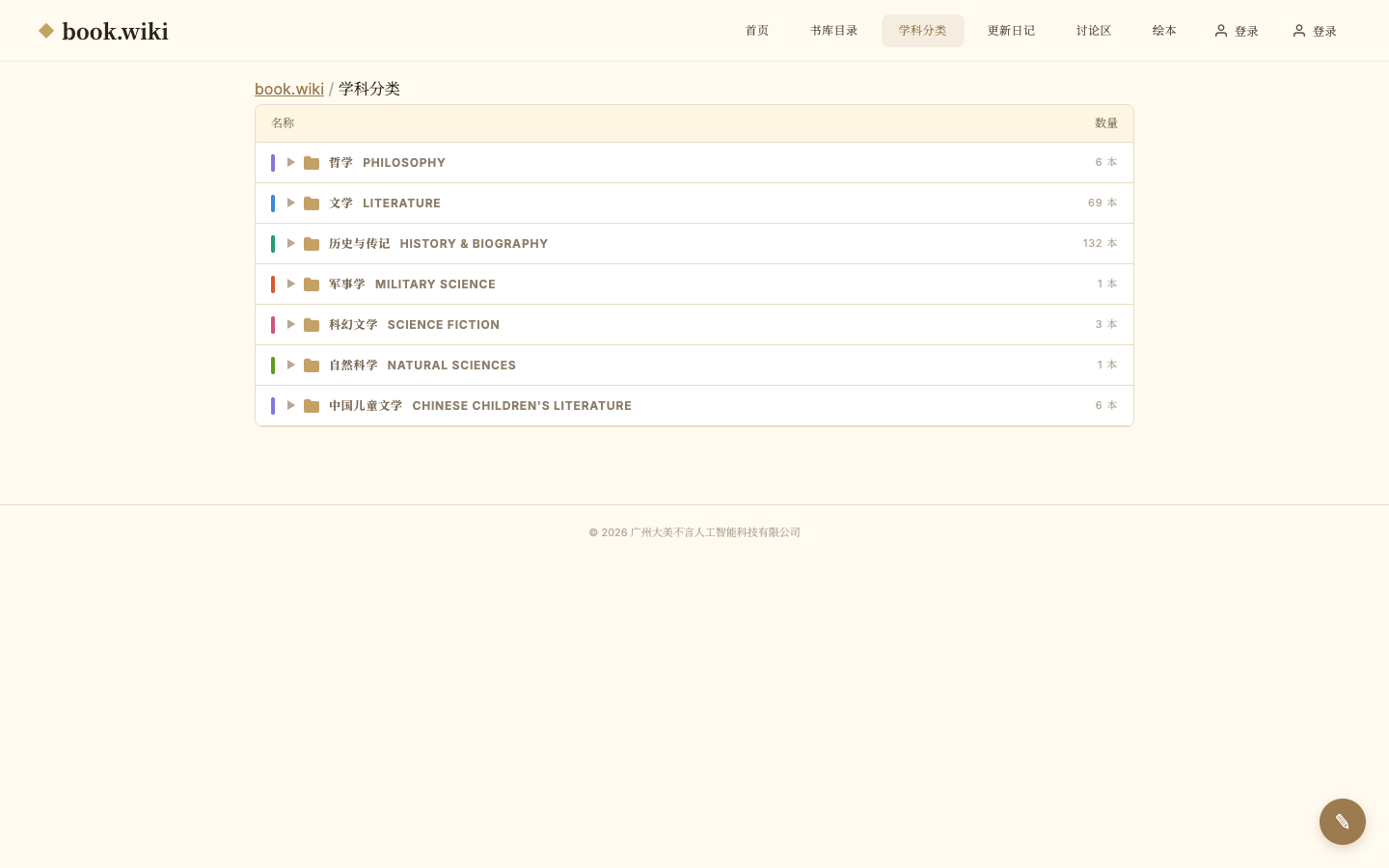Image resolution: width=1389 pixels, height=868 pixels.
Task: Click the PHILOSOPHY label
Action: [x=404, y=163]
